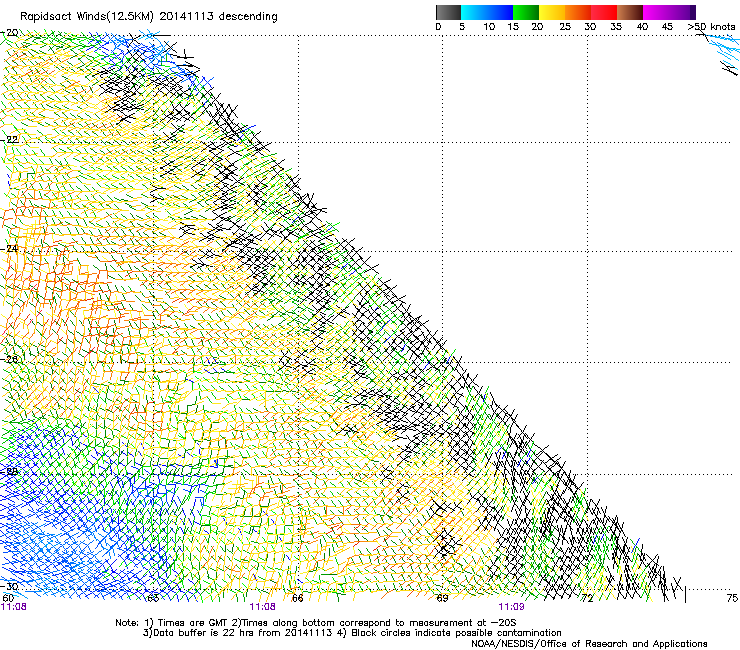Click the note line 'Times are GMT'
Viewport: 740px width, 650px height.
(193, 623)
